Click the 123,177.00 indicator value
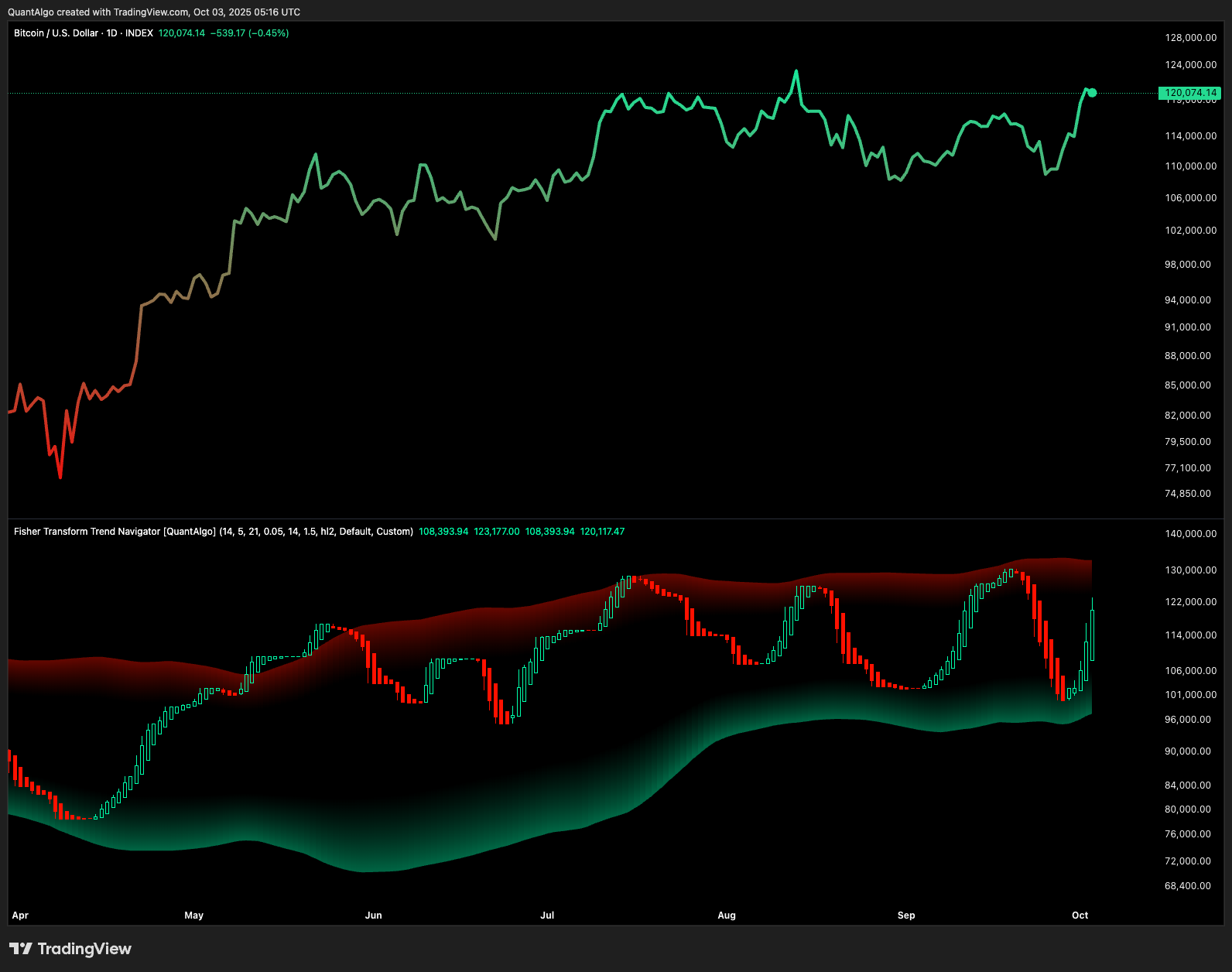The width and height of the screenshot is (1232, 972). click(497, 532)
